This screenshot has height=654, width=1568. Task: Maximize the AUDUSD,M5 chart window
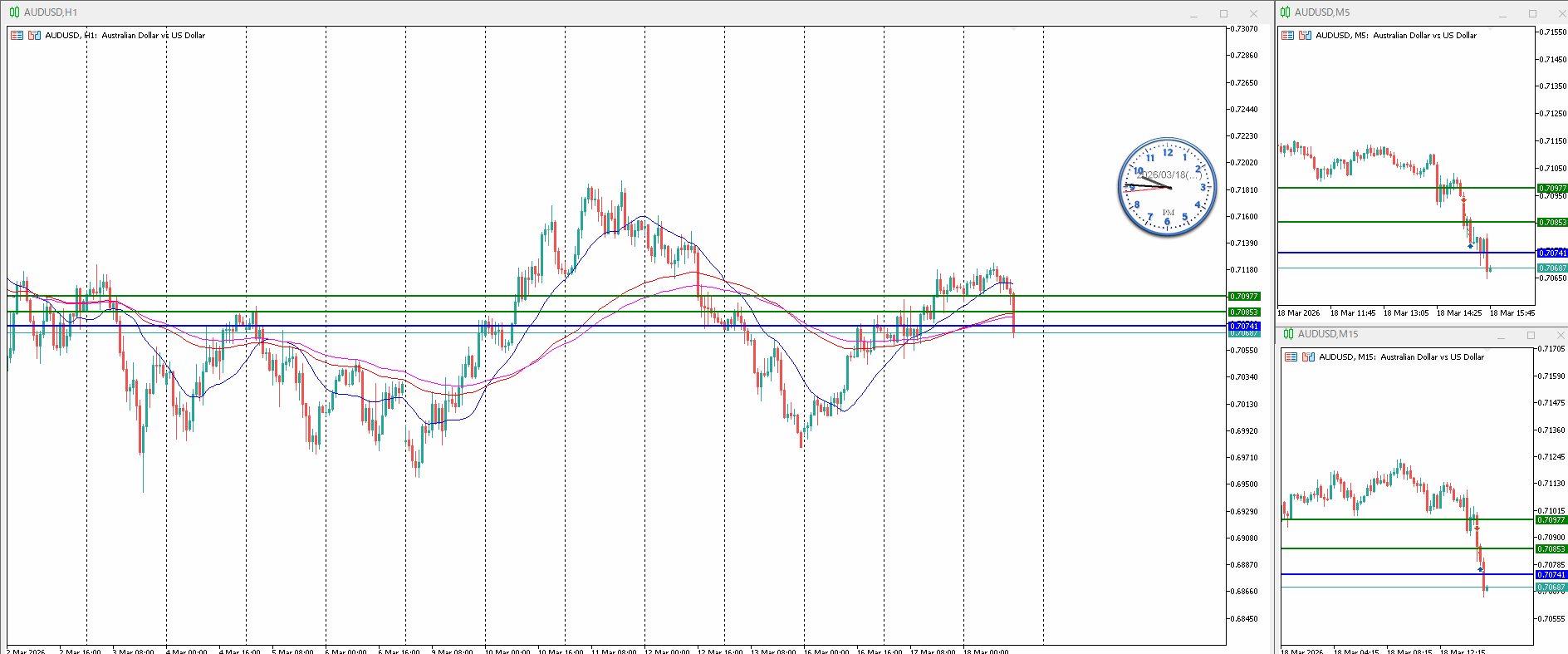[x=1532, y=13]
